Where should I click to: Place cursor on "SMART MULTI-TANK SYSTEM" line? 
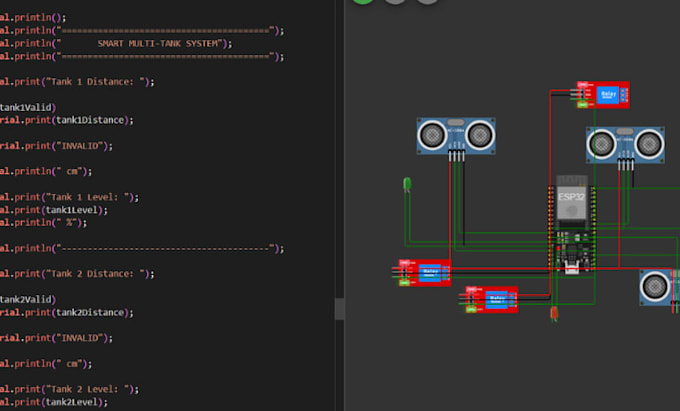pos(116,43)
